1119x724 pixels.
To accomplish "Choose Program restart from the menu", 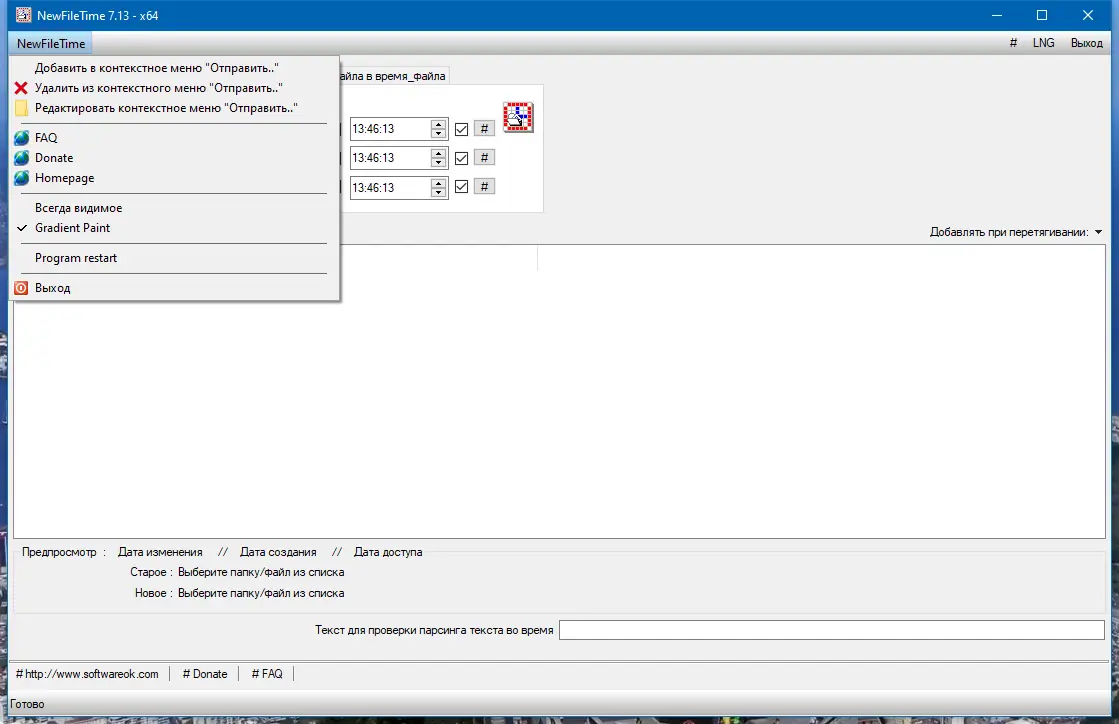I will click(x=174, y=258).
